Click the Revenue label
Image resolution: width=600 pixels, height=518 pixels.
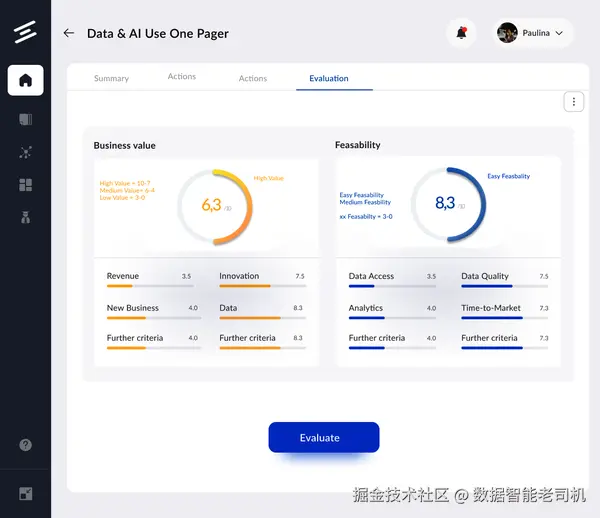[123, 276]
